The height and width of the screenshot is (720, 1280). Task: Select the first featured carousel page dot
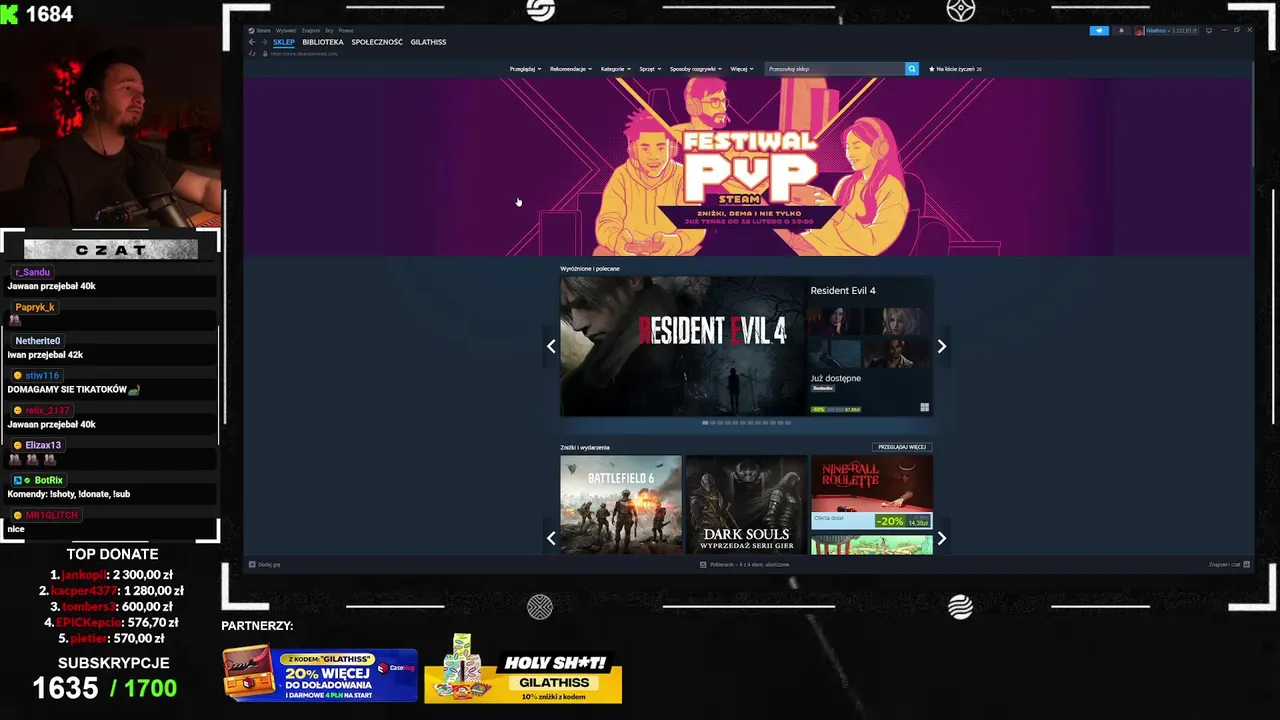point(705,423)
